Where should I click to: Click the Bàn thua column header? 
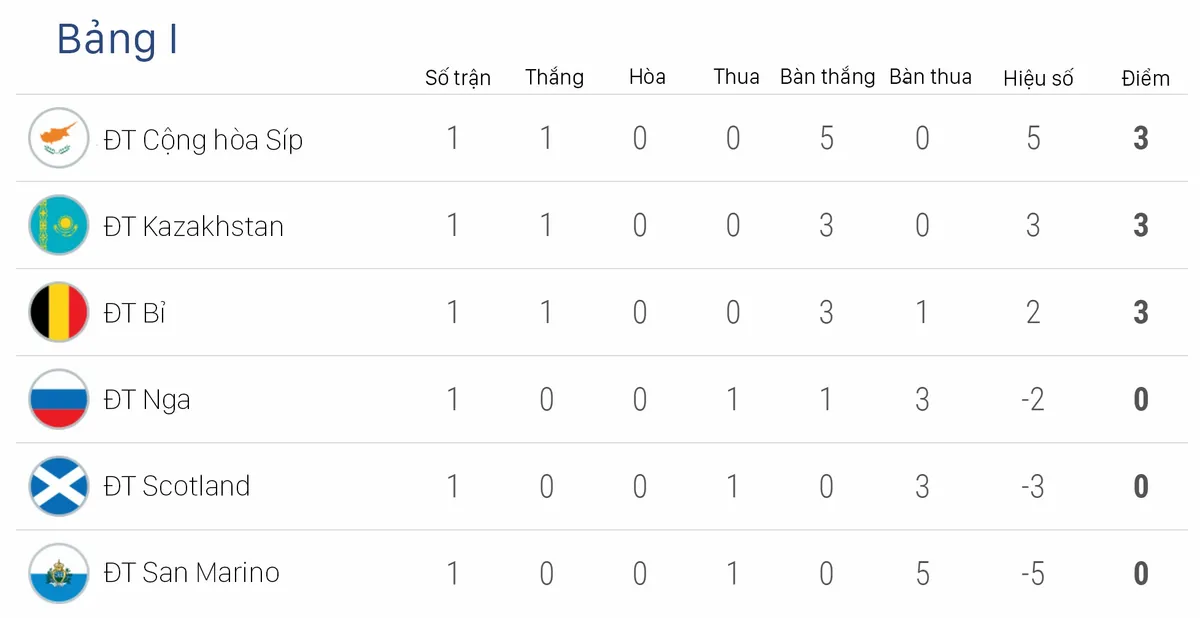pos(930,77)
